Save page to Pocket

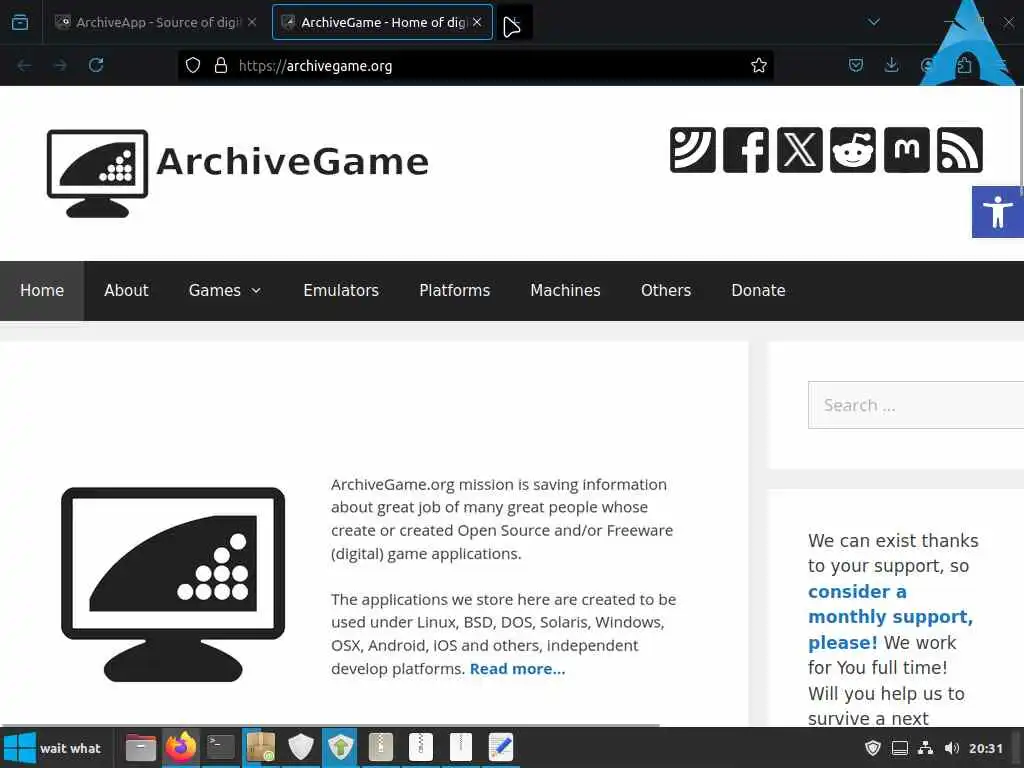(x=856, y=65)
